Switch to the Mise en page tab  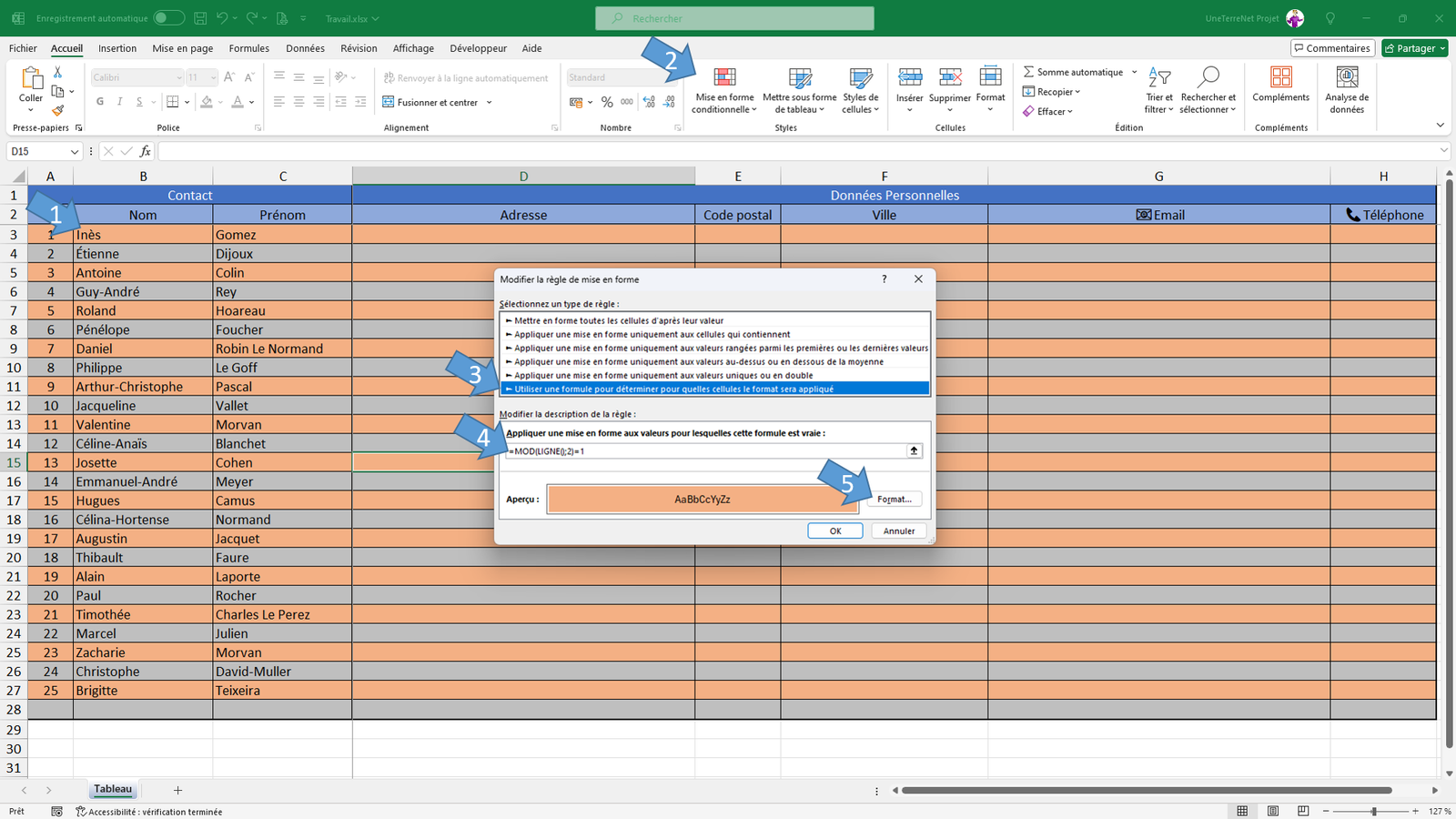183,48
